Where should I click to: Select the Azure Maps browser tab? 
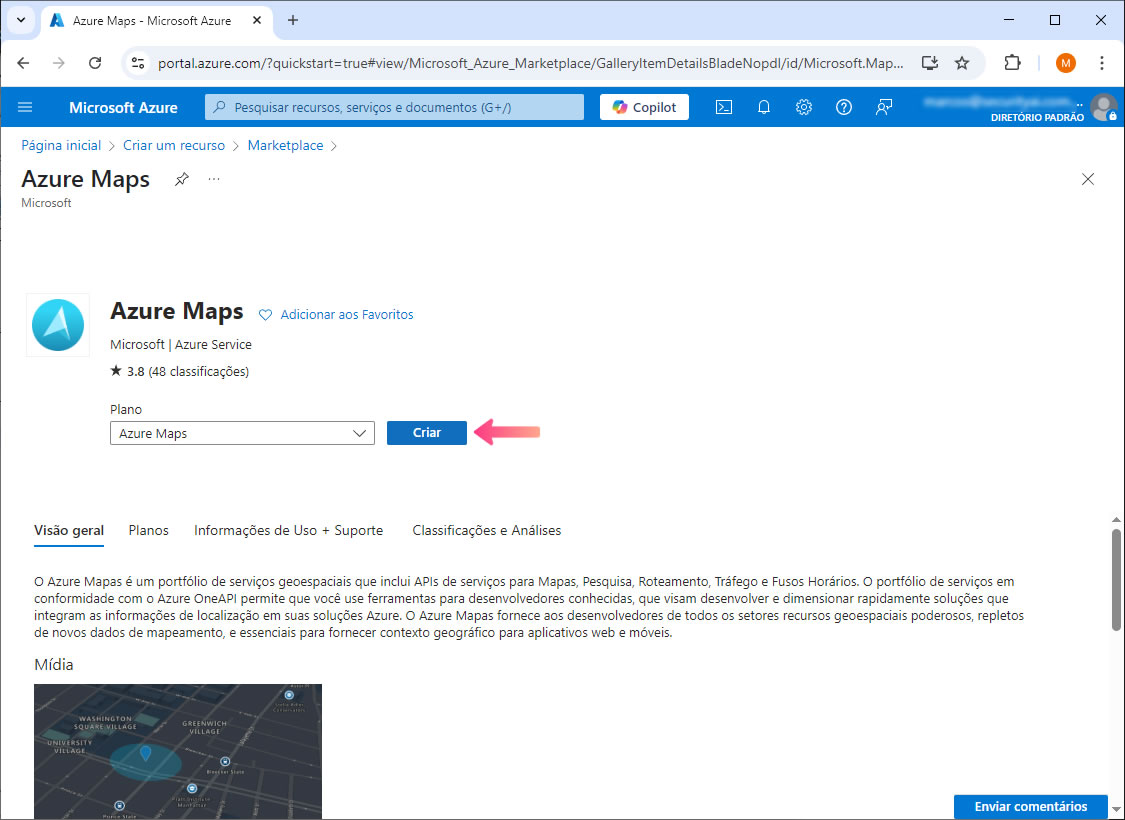coord(157,21)
